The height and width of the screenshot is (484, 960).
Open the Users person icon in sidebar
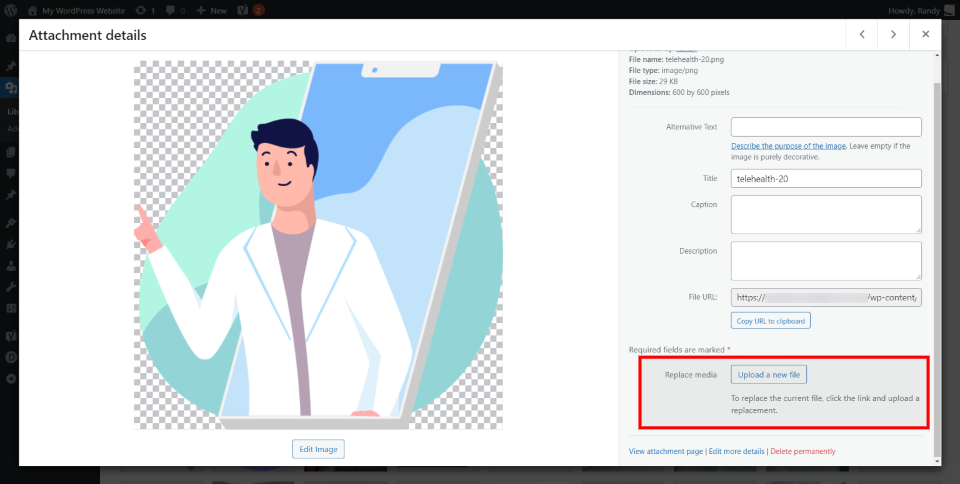tap(10, 266)
